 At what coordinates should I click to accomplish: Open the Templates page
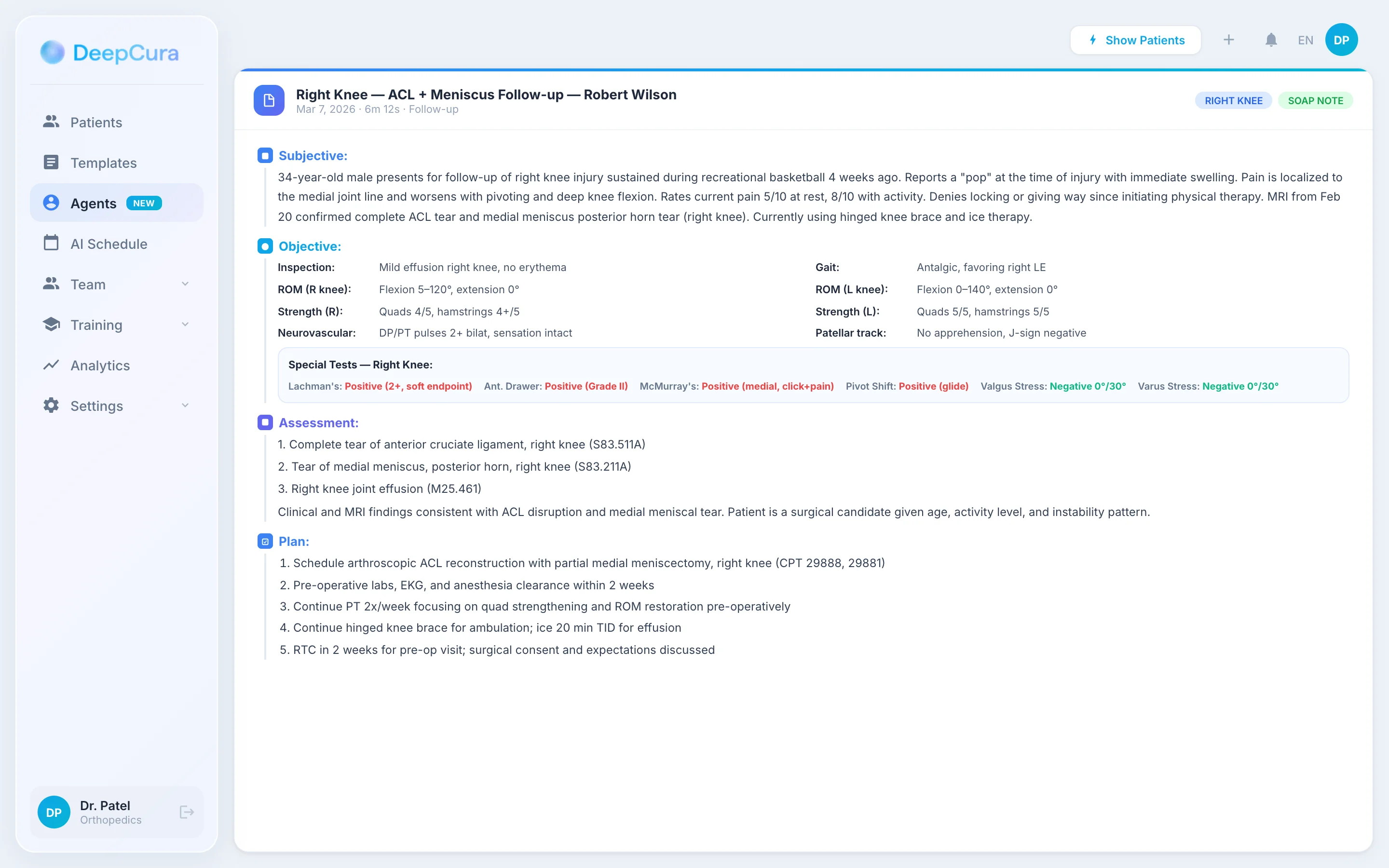[x=103, y=163]
